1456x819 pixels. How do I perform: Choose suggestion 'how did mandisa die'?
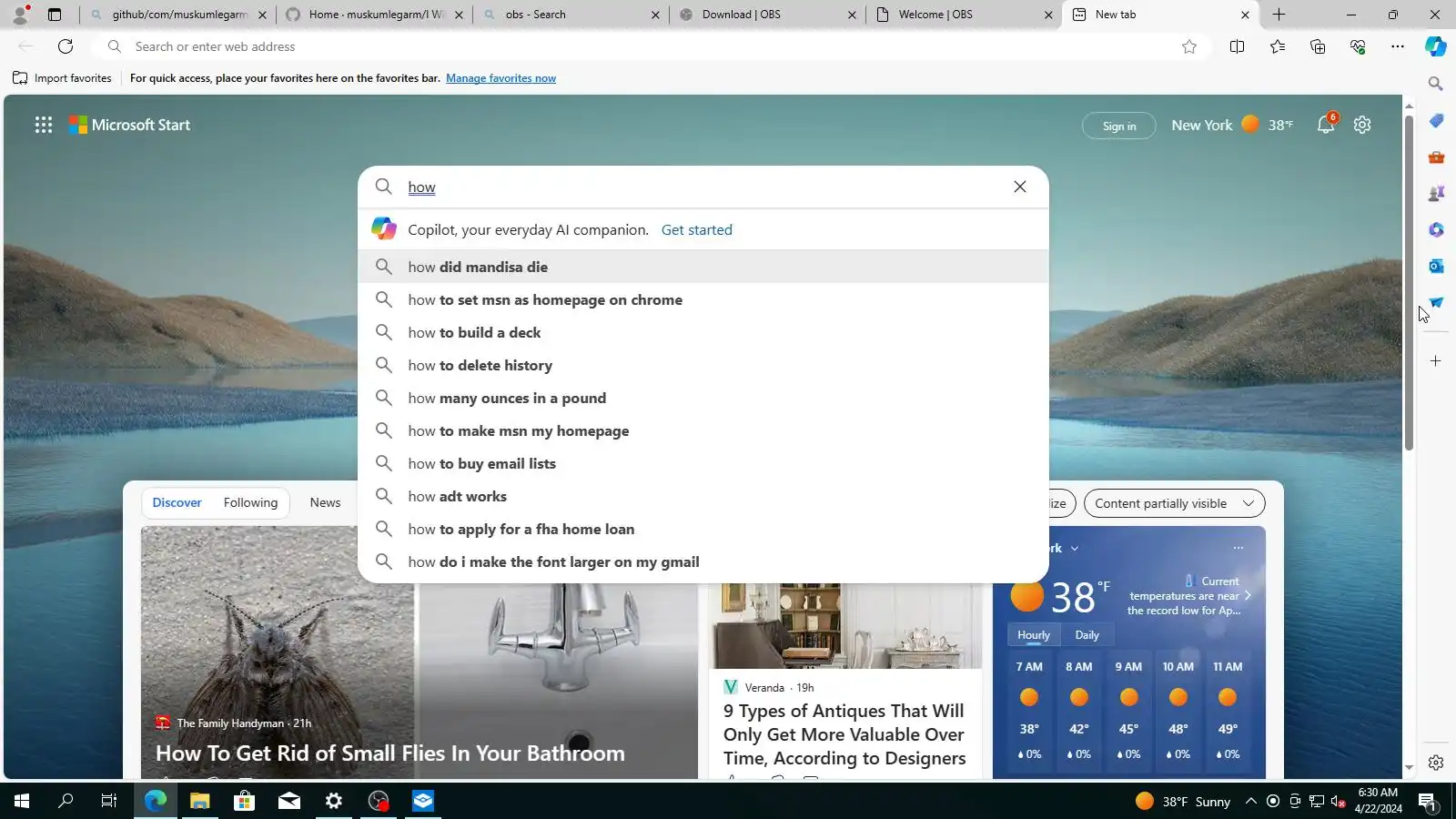pos(703,267)
